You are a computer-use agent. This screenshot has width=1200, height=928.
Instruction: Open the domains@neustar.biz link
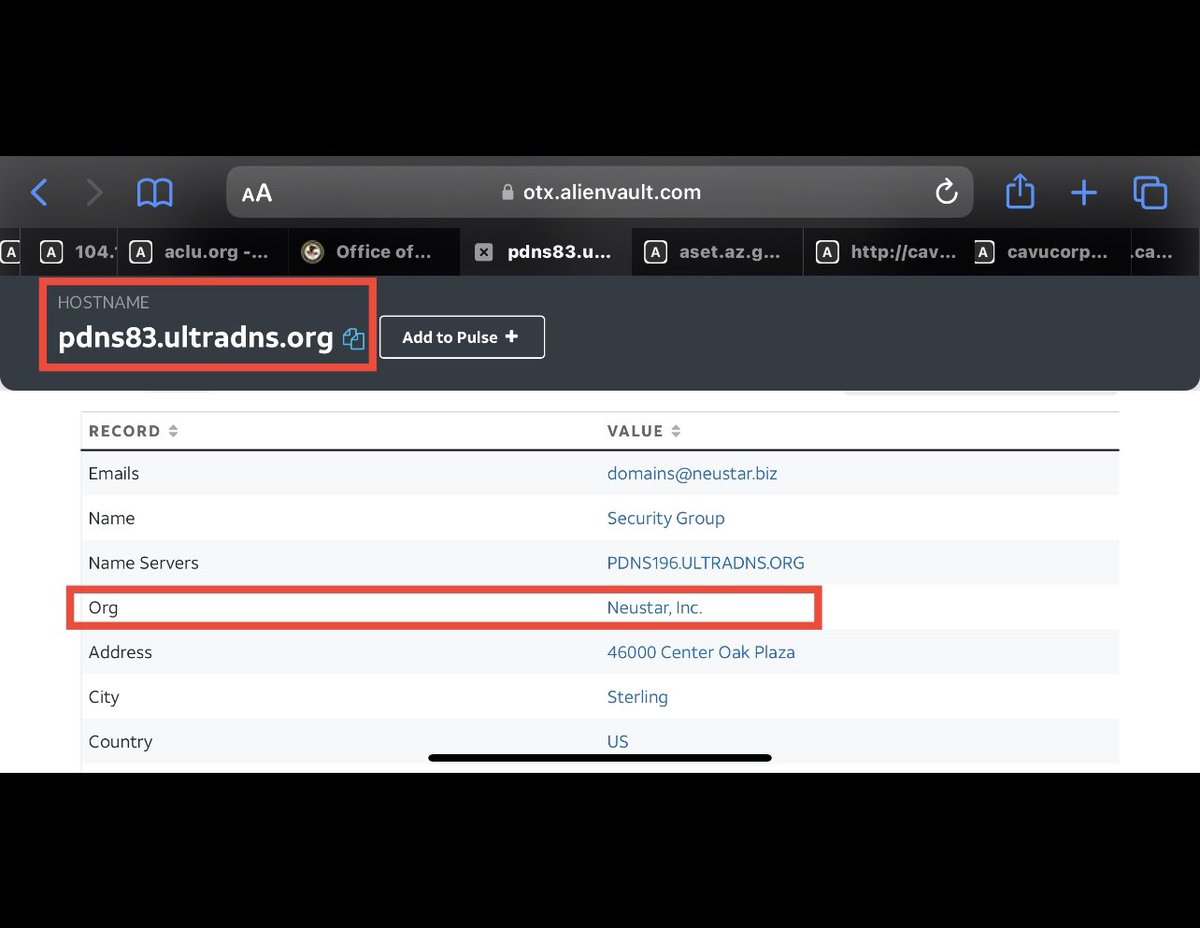point(691,473)
